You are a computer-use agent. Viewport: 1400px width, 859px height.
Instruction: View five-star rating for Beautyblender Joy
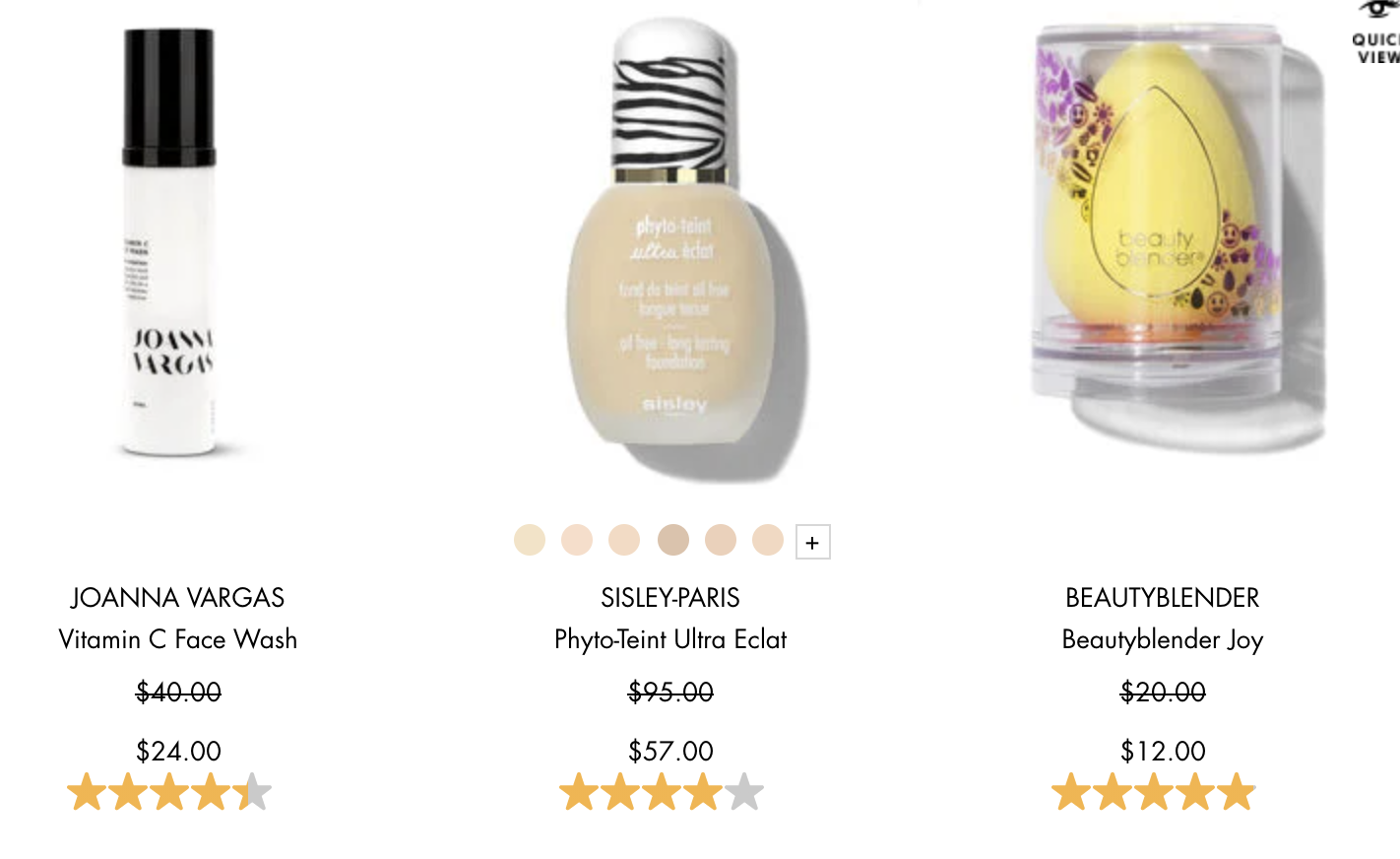pos(1154,792)
